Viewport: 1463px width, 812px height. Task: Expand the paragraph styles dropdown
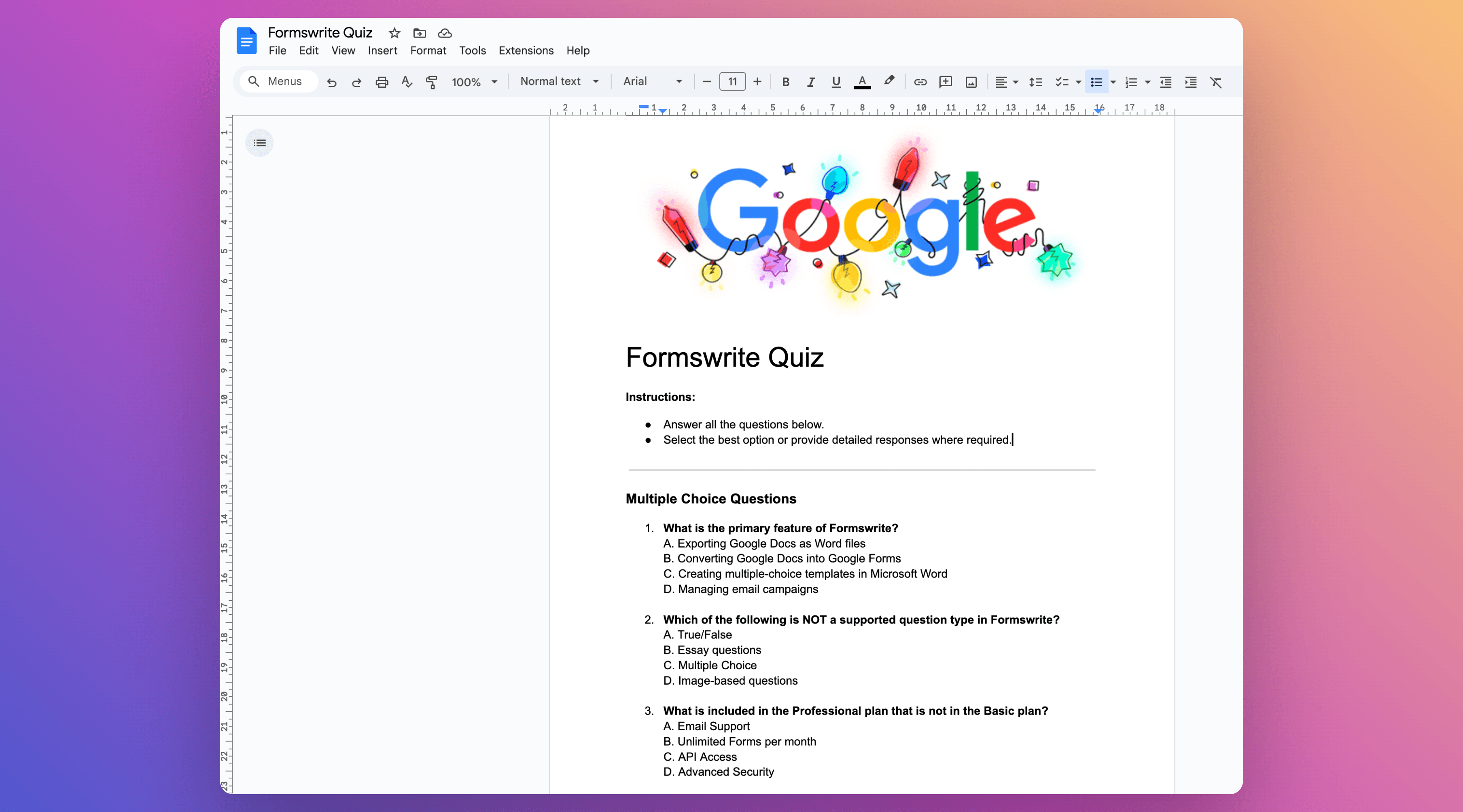tap(595, 81)
